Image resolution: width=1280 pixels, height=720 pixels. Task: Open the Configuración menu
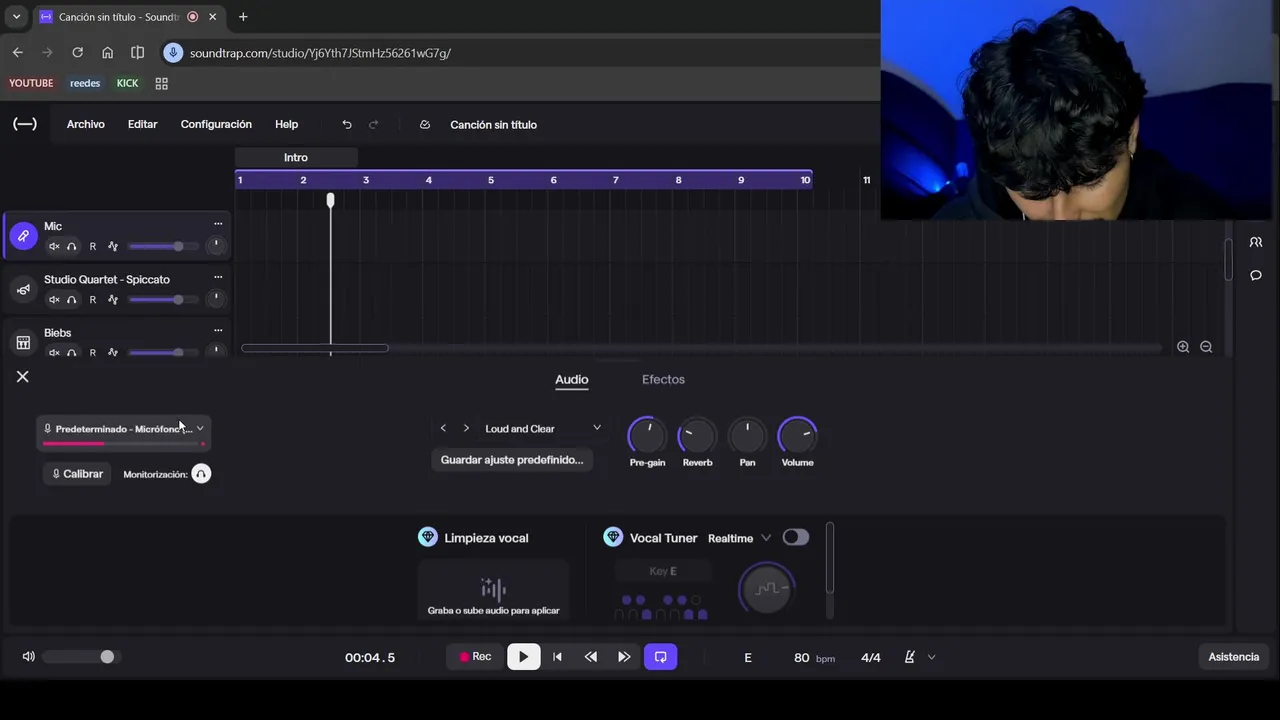[216, 124]
